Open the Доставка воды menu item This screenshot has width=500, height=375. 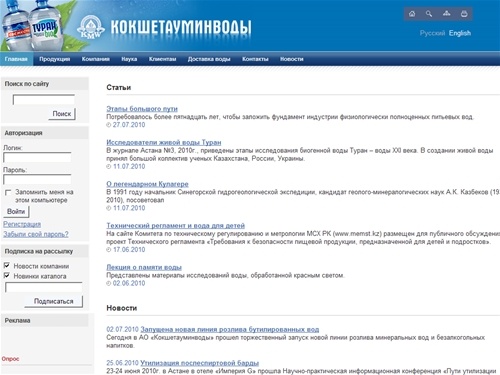209,59
